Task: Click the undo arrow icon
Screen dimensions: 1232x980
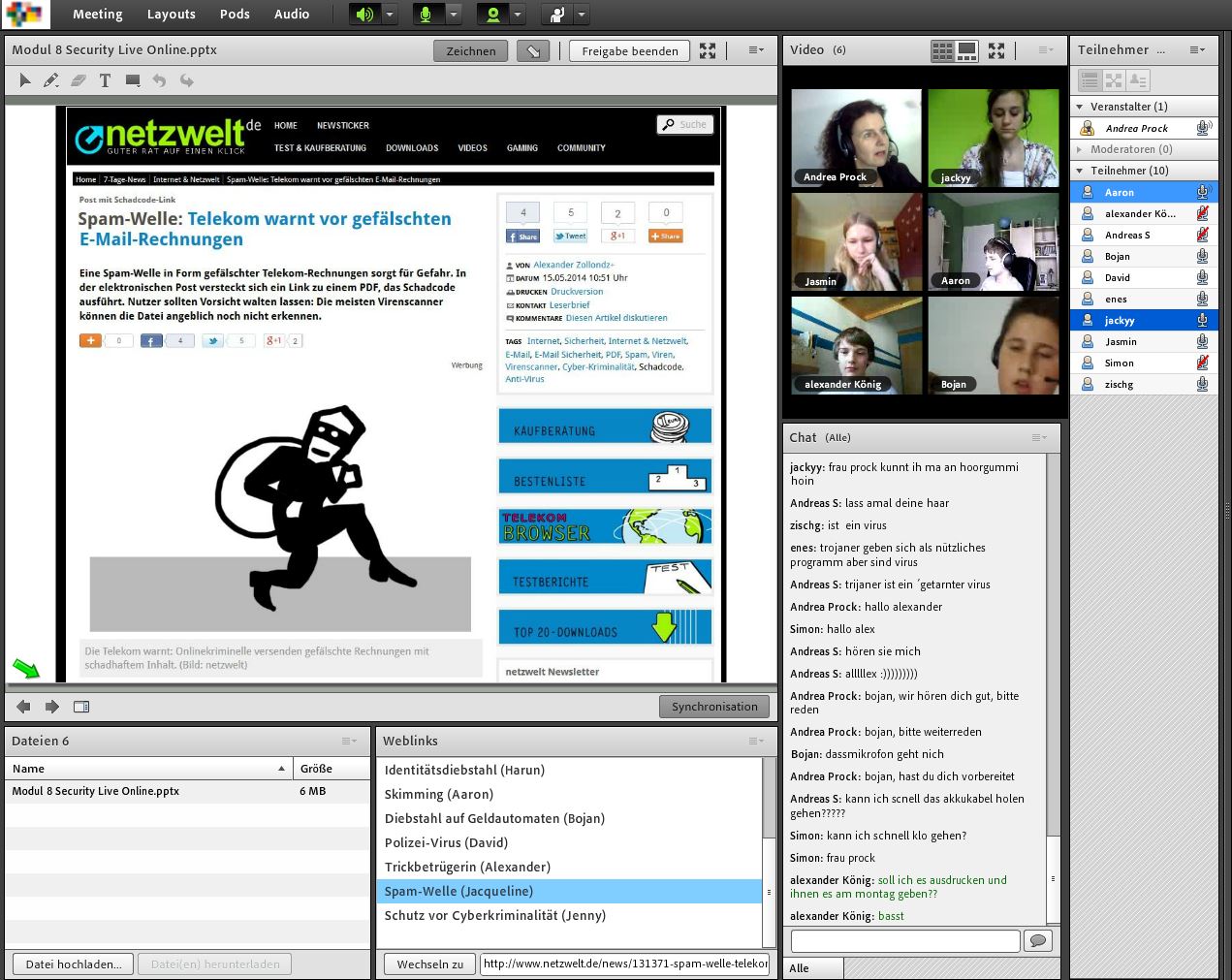Action: pyautogui.click(x=159, y=80)
